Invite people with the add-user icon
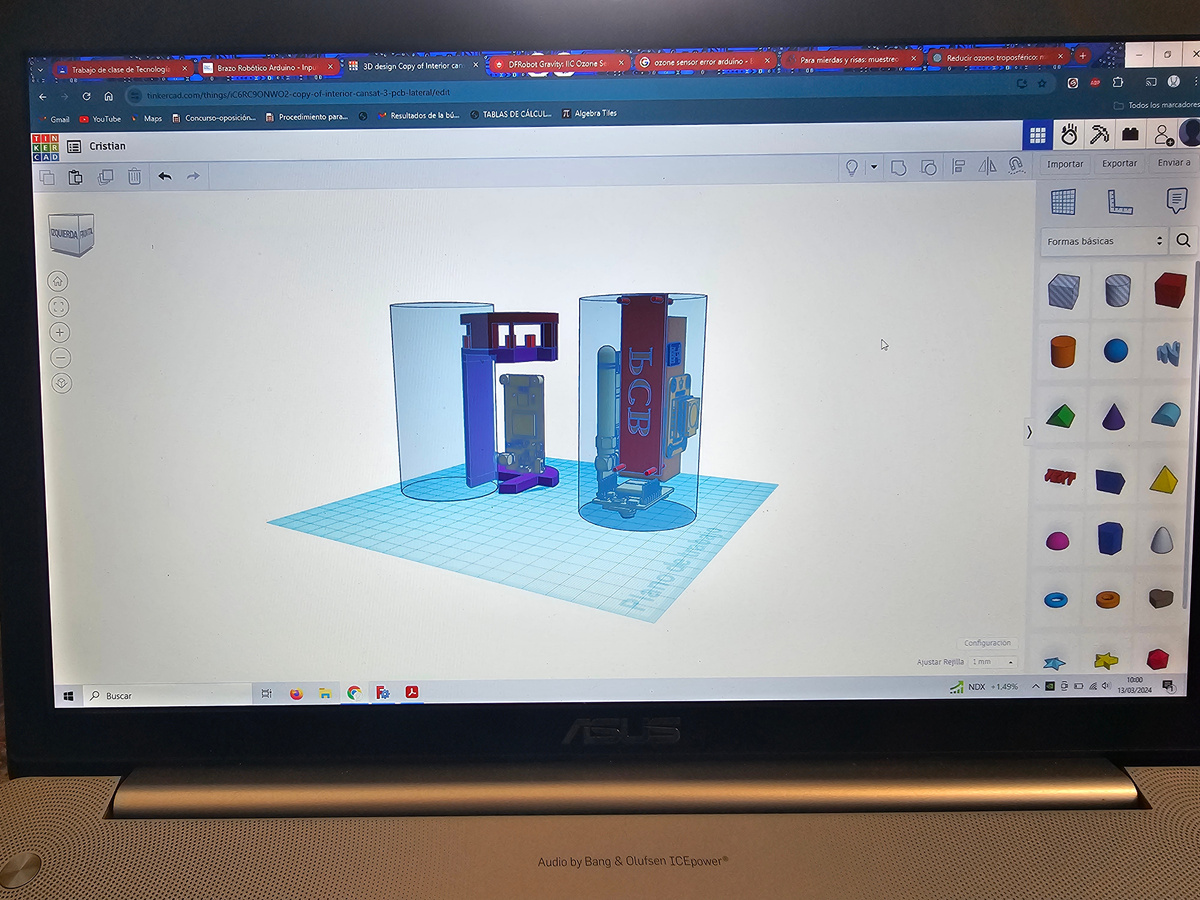This screenshot has height=900, width=1200. point(1162,133)
